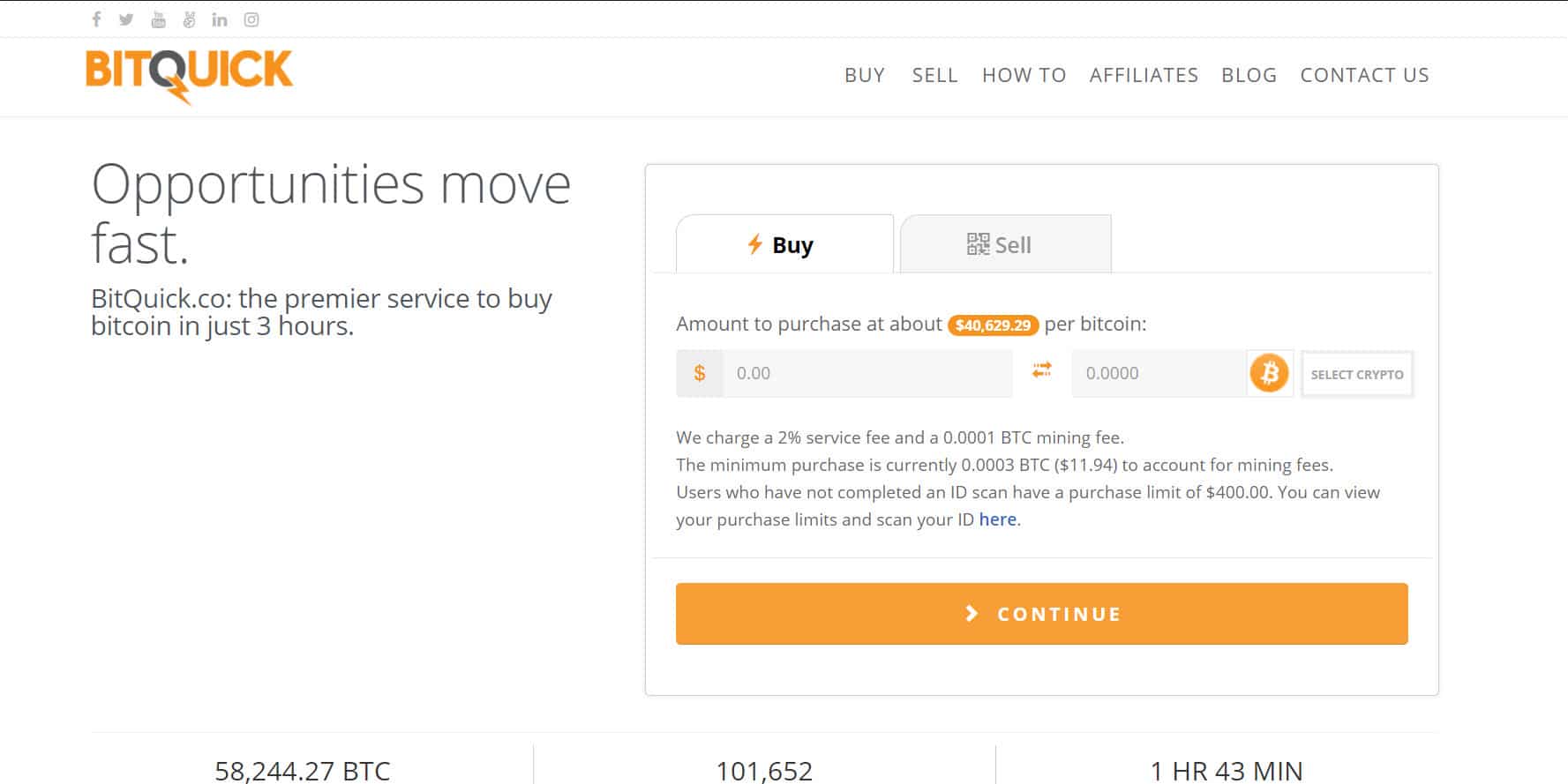Open the BLOG navigation item

1249,75
